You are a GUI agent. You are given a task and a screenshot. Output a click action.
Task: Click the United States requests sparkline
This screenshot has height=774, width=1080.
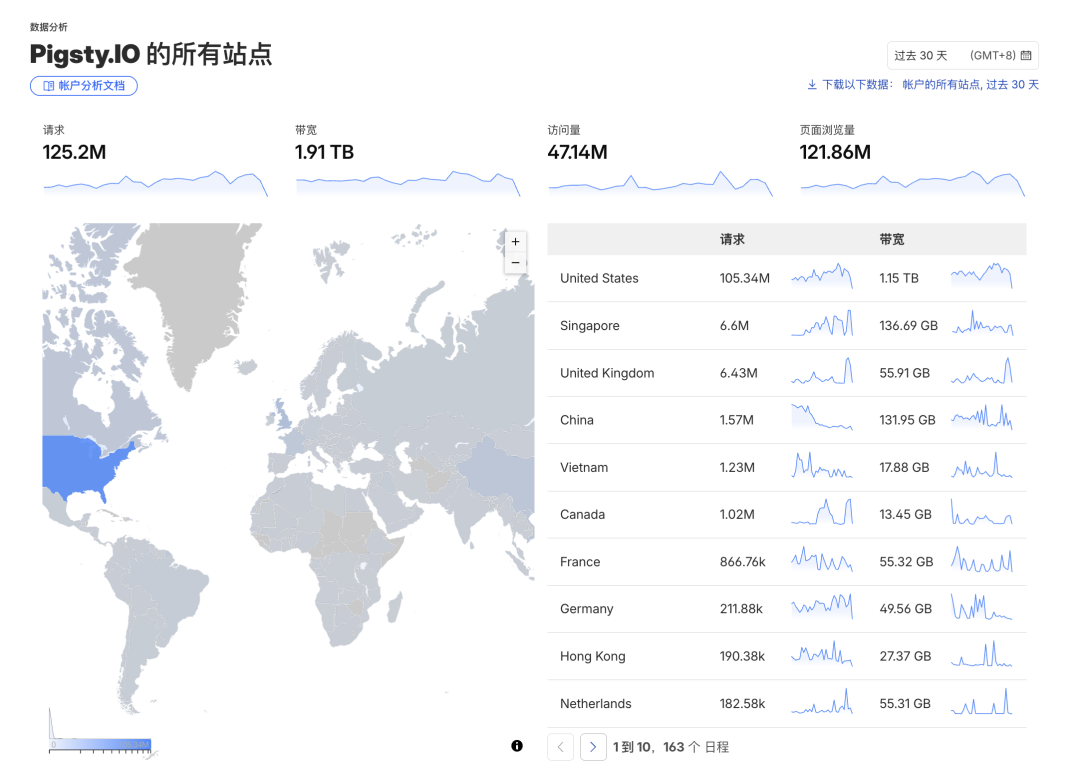pyautogui.click(x=822, y=276)
